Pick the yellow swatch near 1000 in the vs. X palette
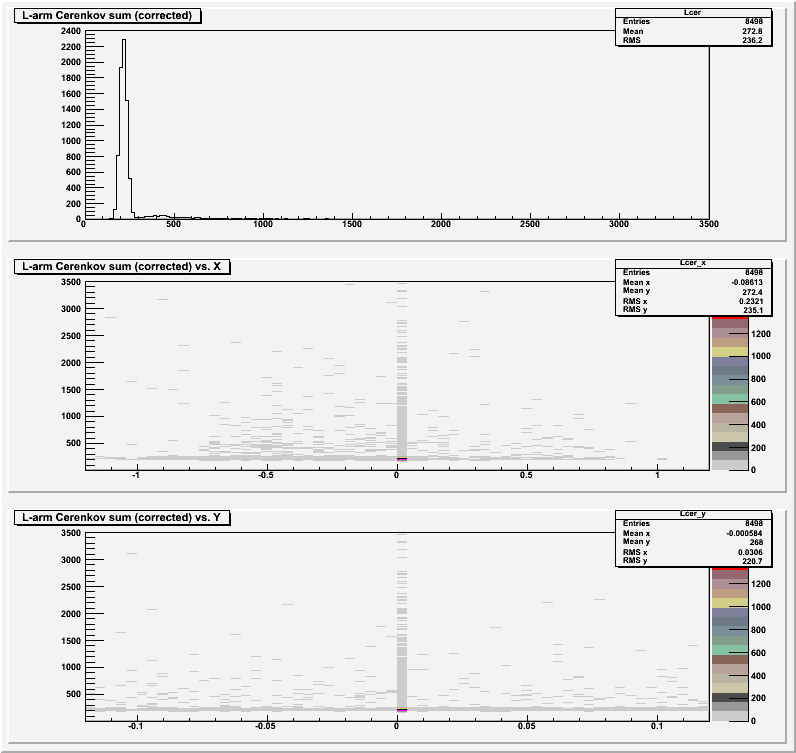 [729, 352]
